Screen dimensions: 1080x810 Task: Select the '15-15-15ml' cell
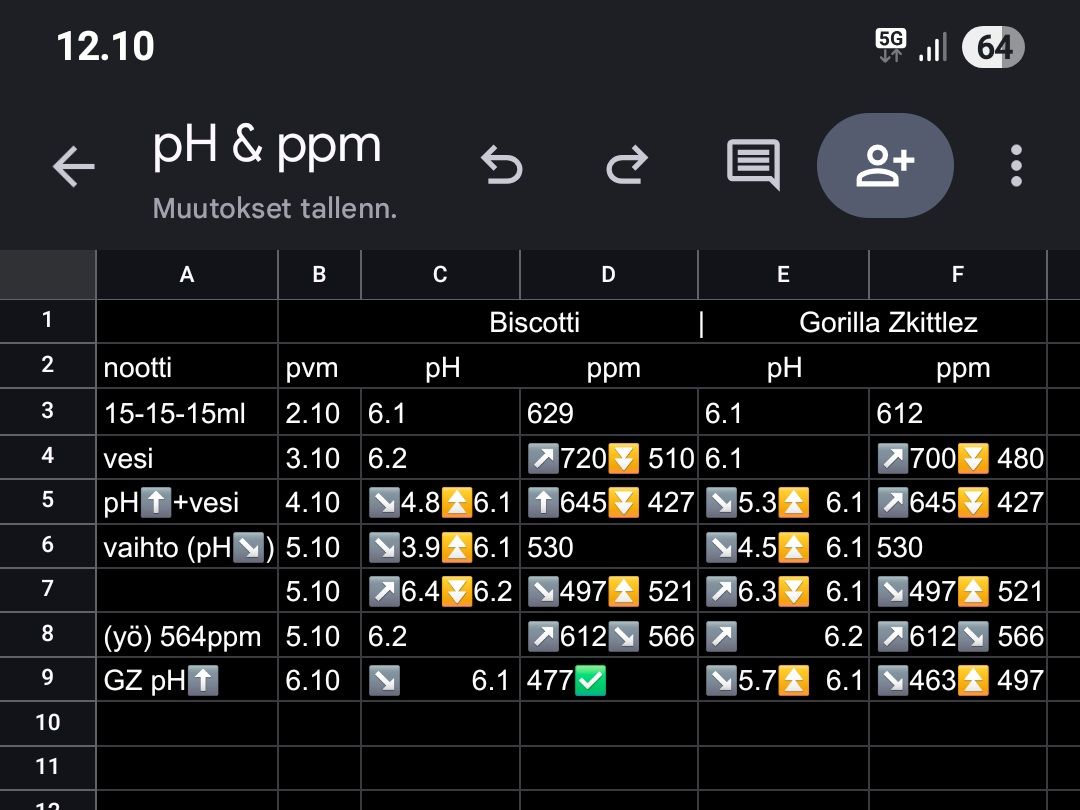click(187, 413)
